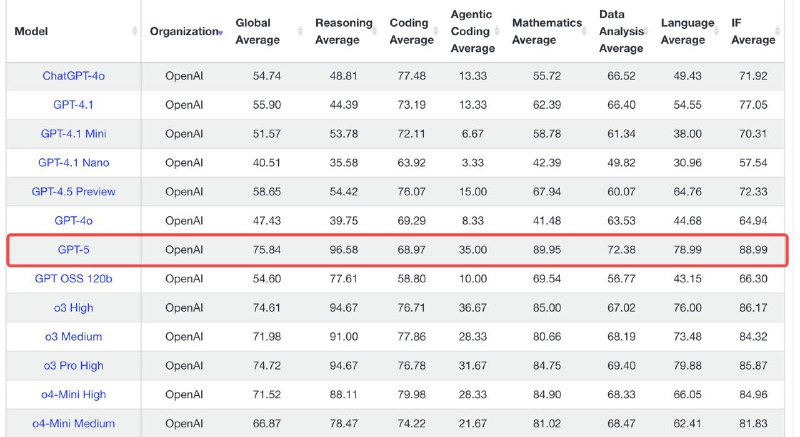Sort by Global Average column header

[x=258, y=31]
